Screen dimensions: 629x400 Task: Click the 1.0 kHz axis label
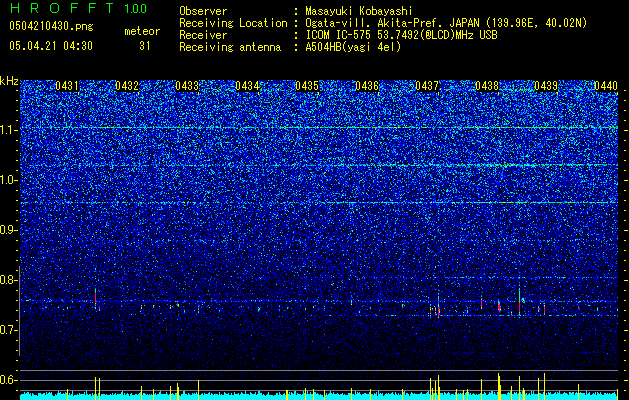7,180
